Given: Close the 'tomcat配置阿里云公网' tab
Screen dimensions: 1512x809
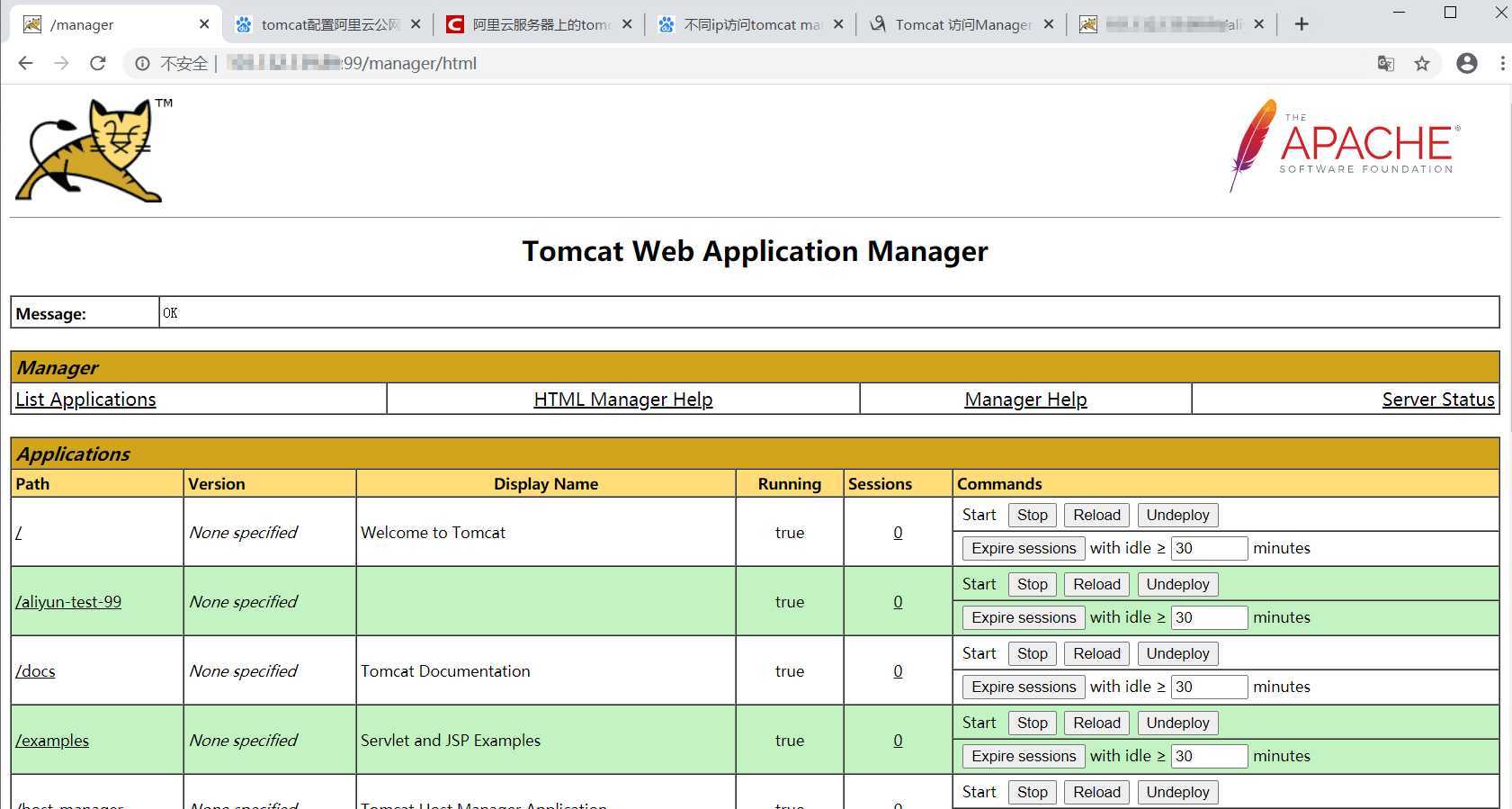Looking at the screenshot, I should pyautogui.click(x=416, y=24).
